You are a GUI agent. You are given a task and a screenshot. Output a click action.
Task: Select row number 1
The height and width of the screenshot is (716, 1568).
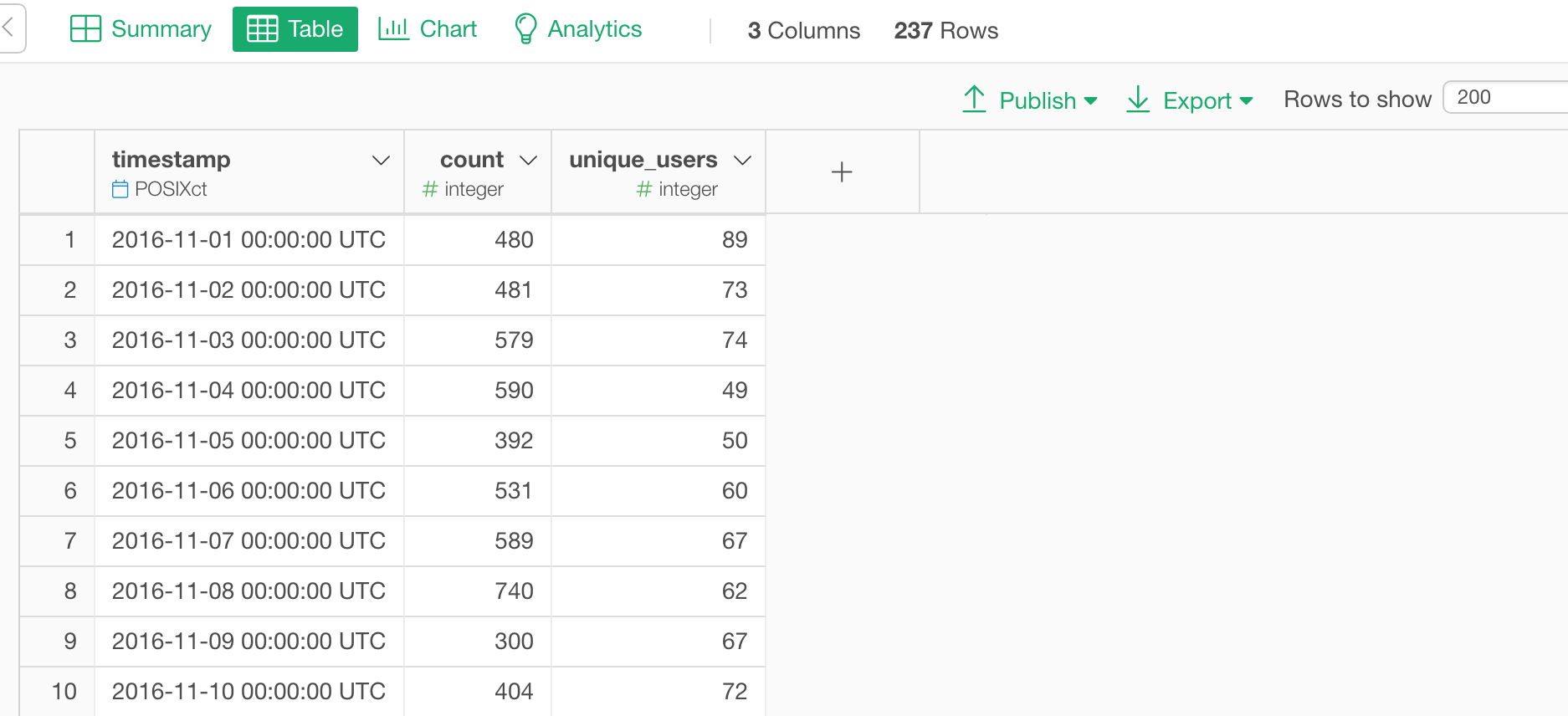point(57,240)
